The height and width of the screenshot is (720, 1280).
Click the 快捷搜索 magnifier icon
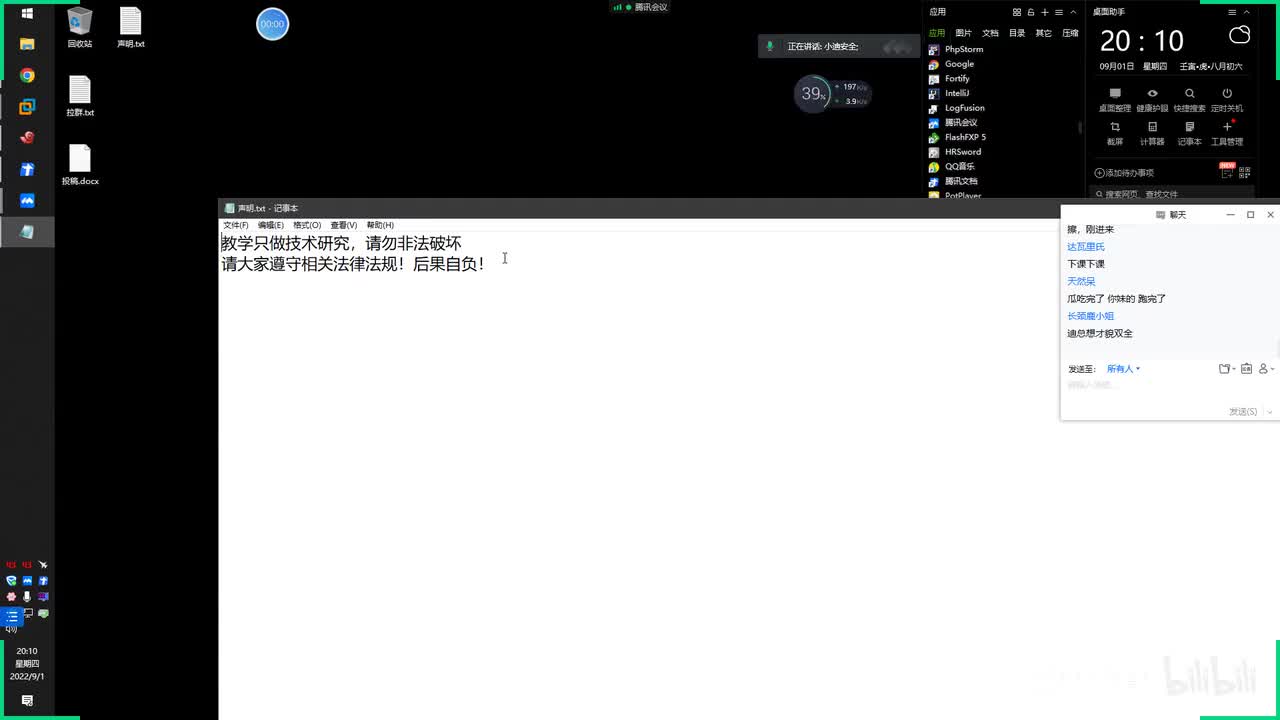coord(1190,94)
